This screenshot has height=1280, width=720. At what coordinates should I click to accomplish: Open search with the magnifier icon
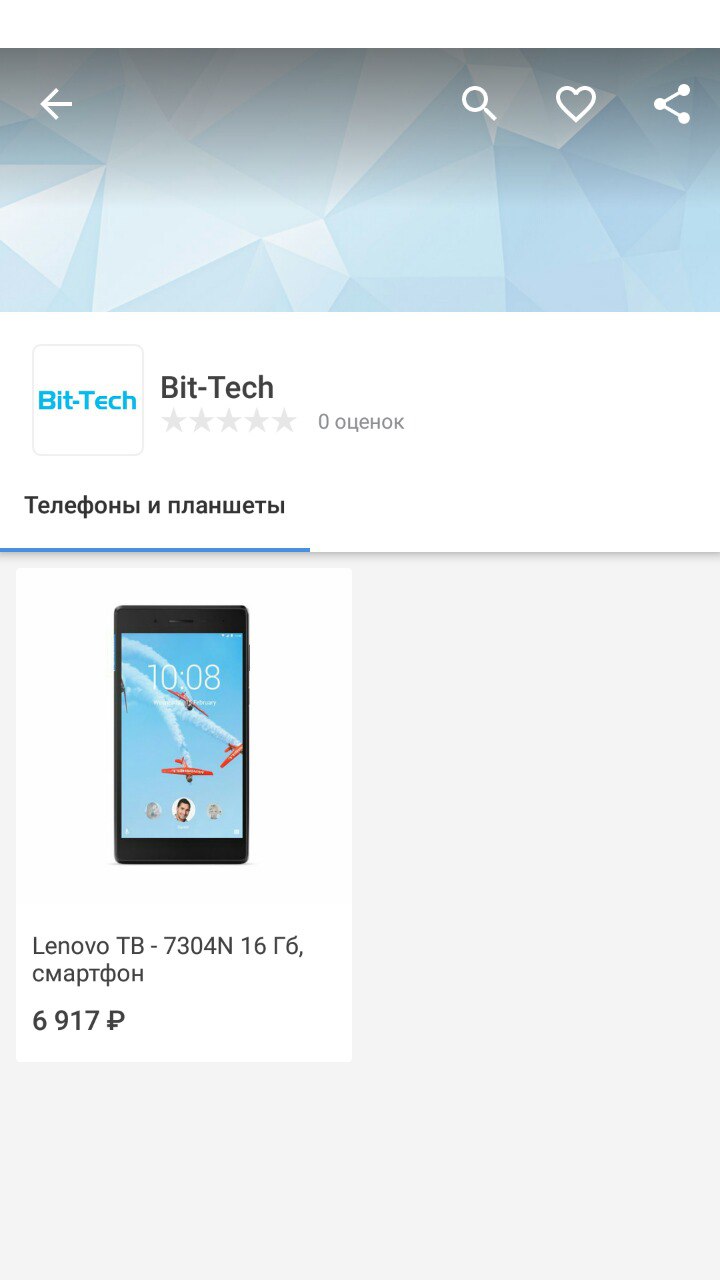point(479,104)
